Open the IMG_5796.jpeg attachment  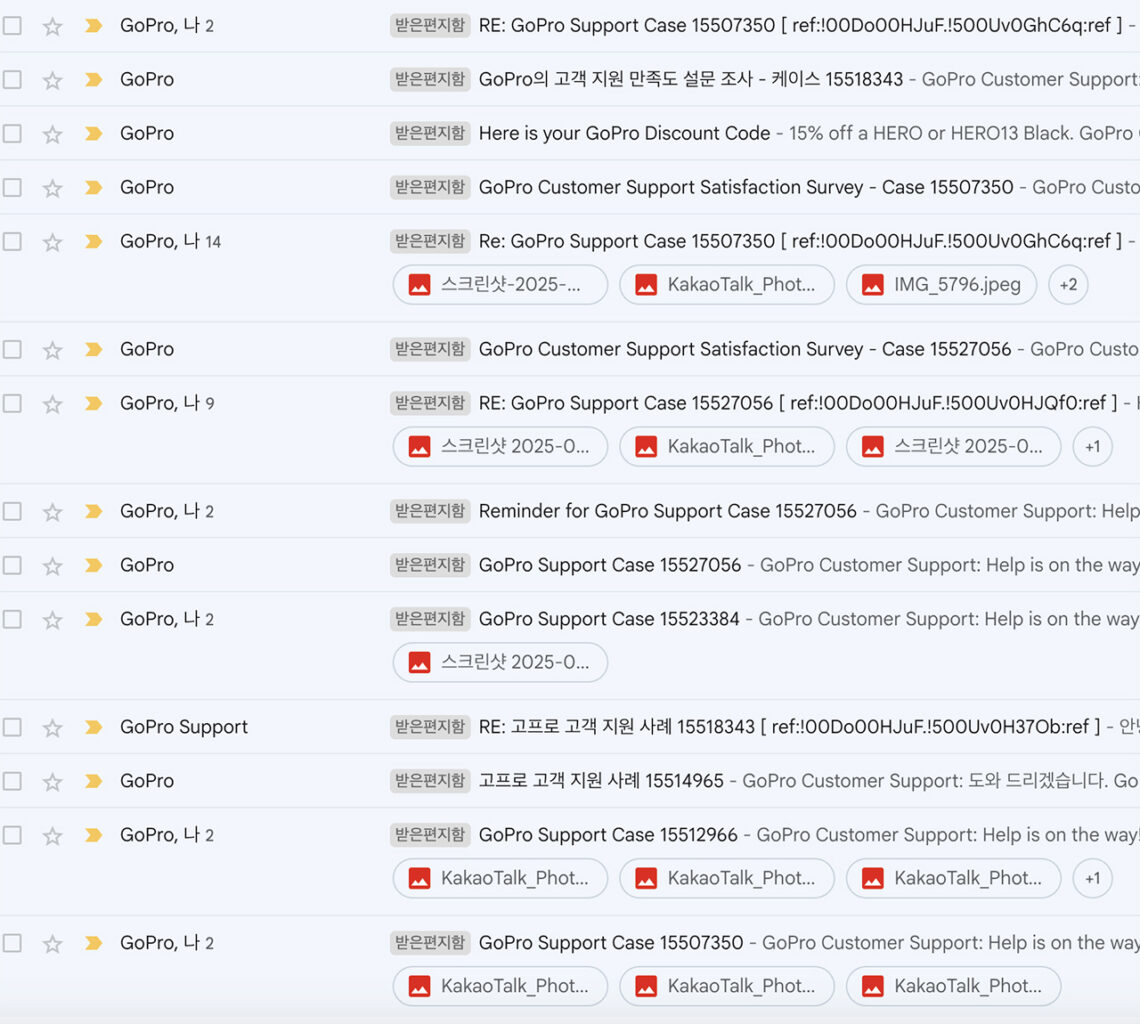click(941, 285)
